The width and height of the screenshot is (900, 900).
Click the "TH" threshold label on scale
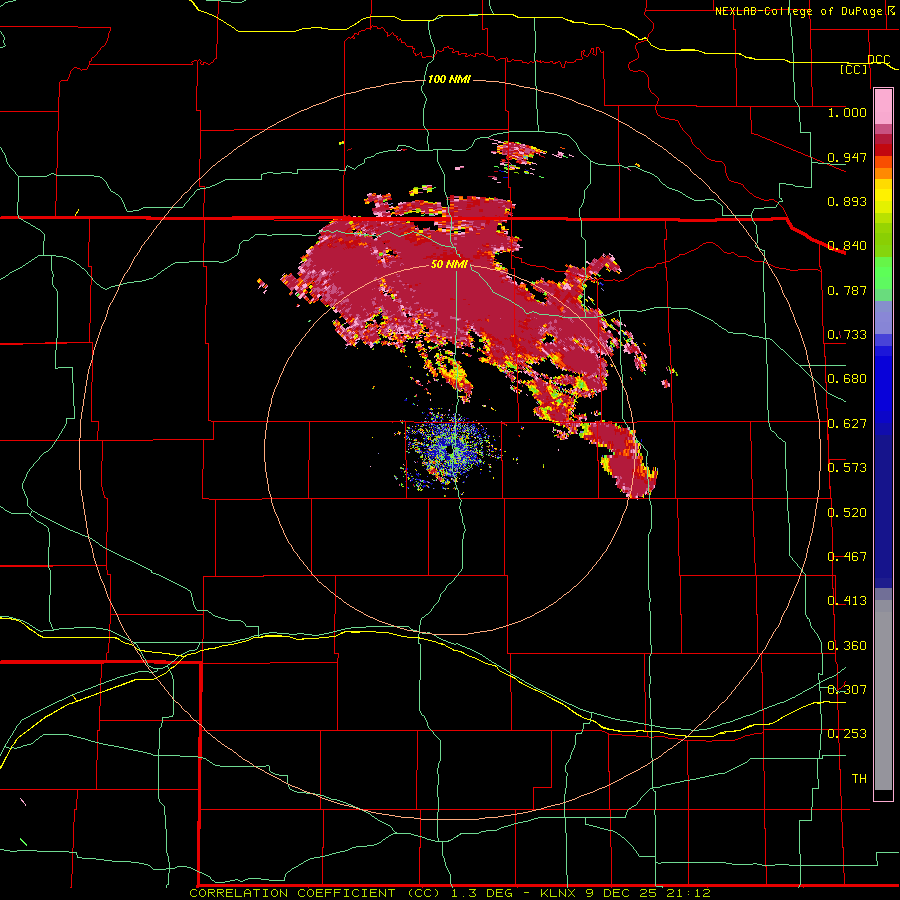(859, 779)
